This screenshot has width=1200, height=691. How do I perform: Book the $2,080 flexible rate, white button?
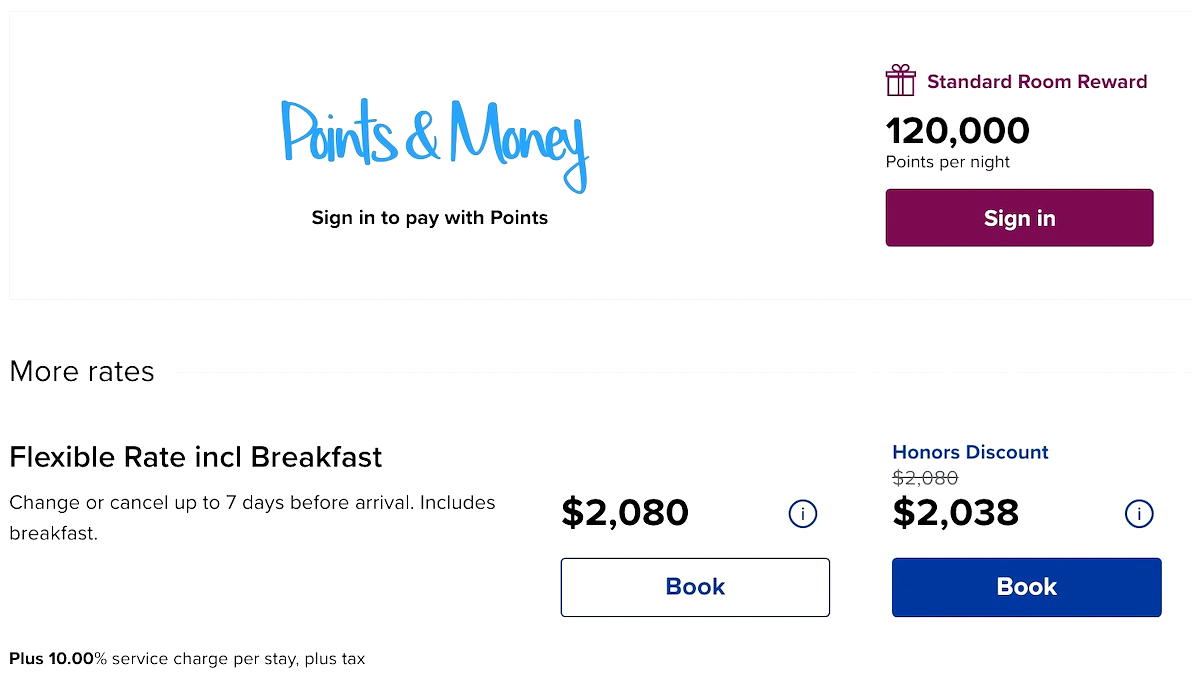coord(695,587)
